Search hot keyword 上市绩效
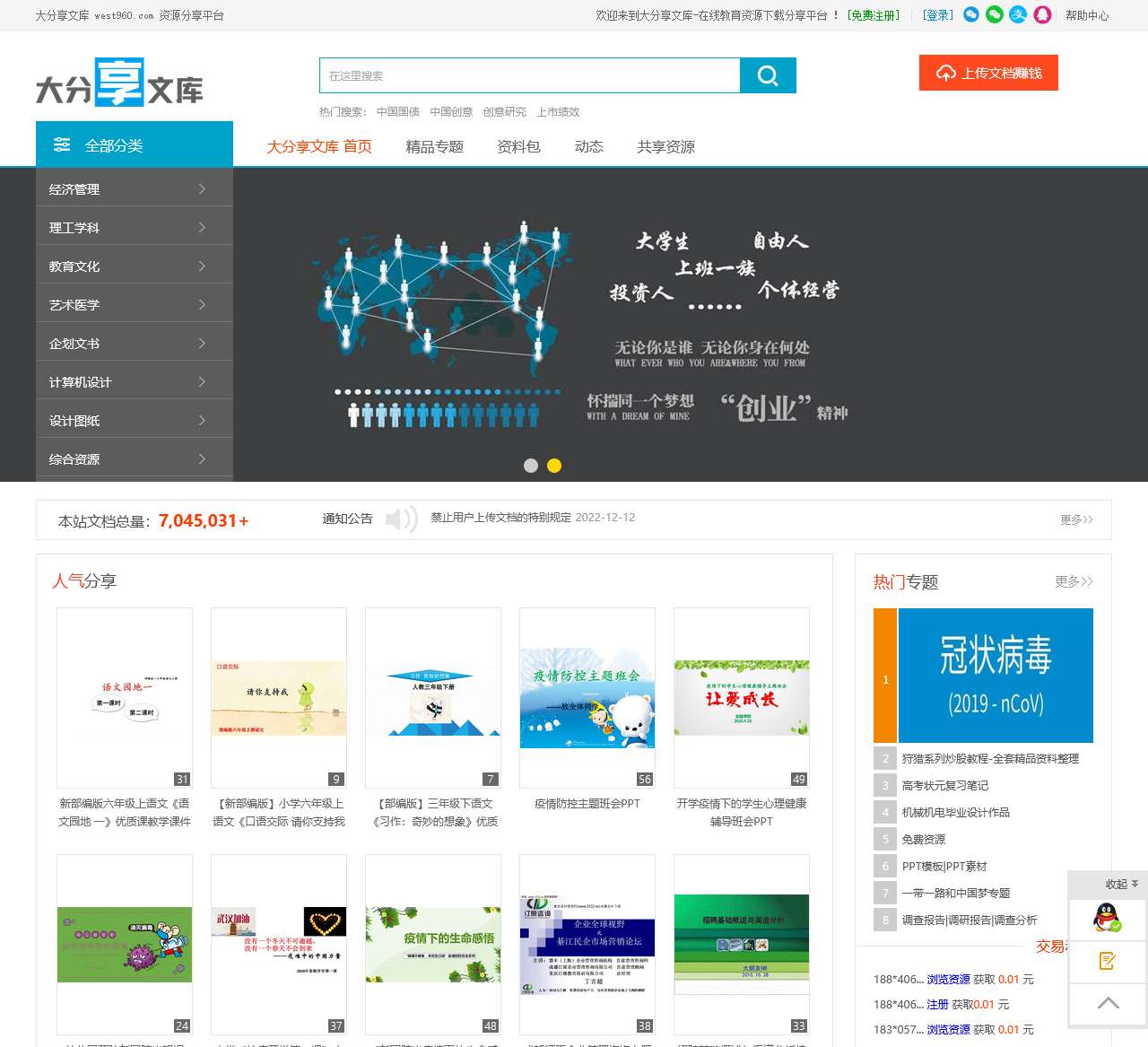Viewport: 1148px width, 1047px height. click(558, 112)
